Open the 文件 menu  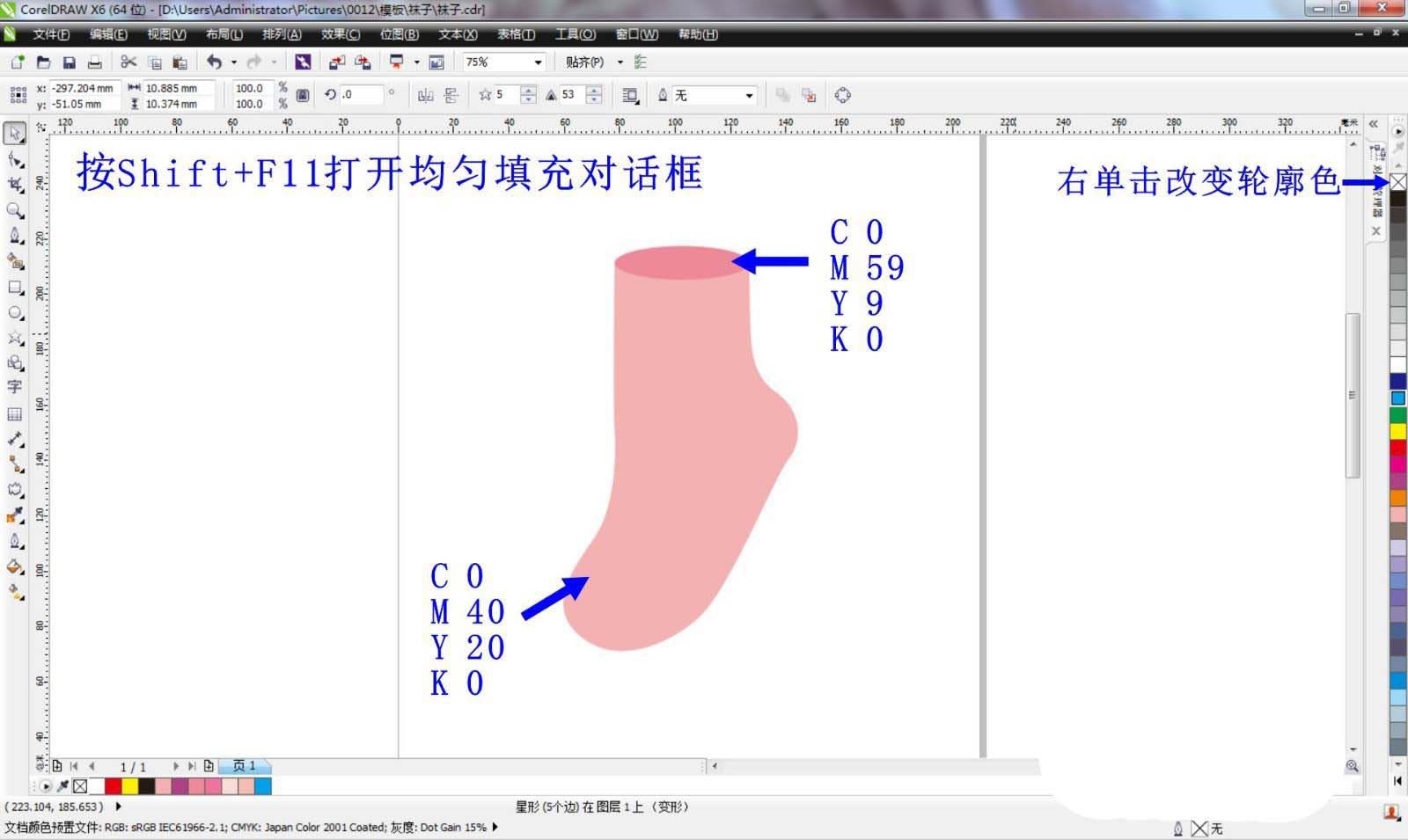(x=48, y=34)
